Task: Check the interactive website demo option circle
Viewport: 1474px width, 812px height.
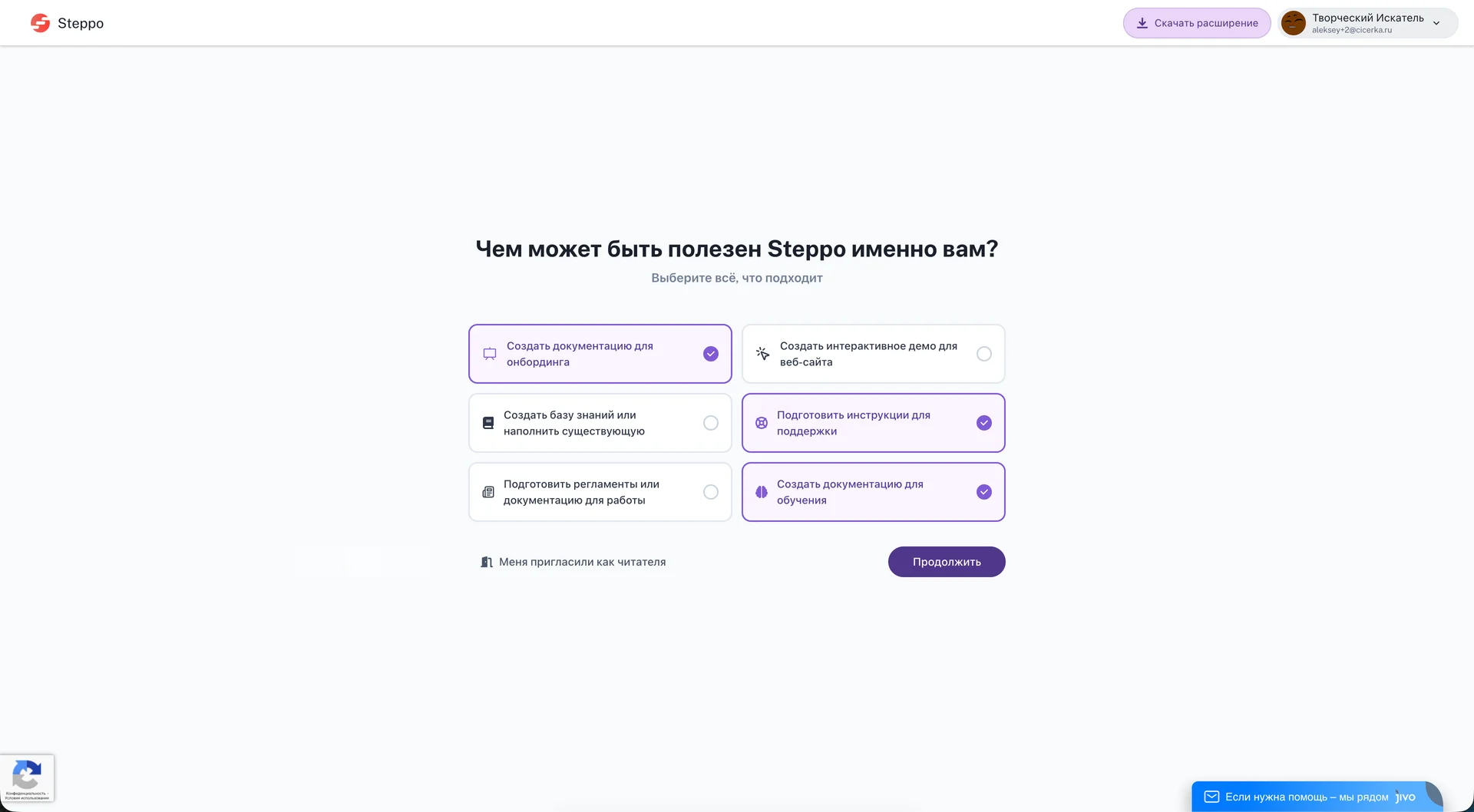Action: [984, 354]
